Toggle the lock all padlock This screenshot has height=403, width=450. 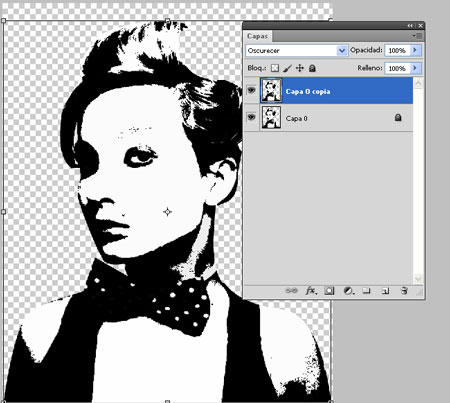click(x=312, y=68)
